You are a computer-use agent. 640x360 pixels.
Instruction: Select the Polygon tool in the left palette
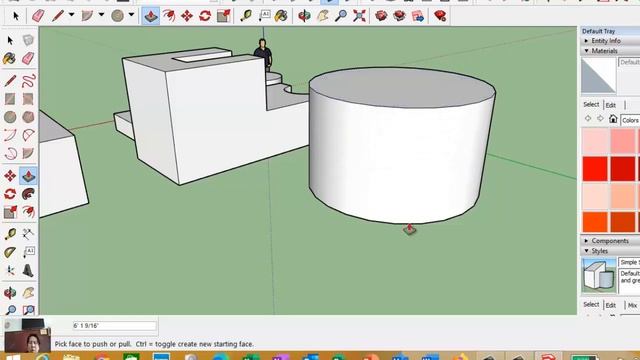click(x=28, y=117)
